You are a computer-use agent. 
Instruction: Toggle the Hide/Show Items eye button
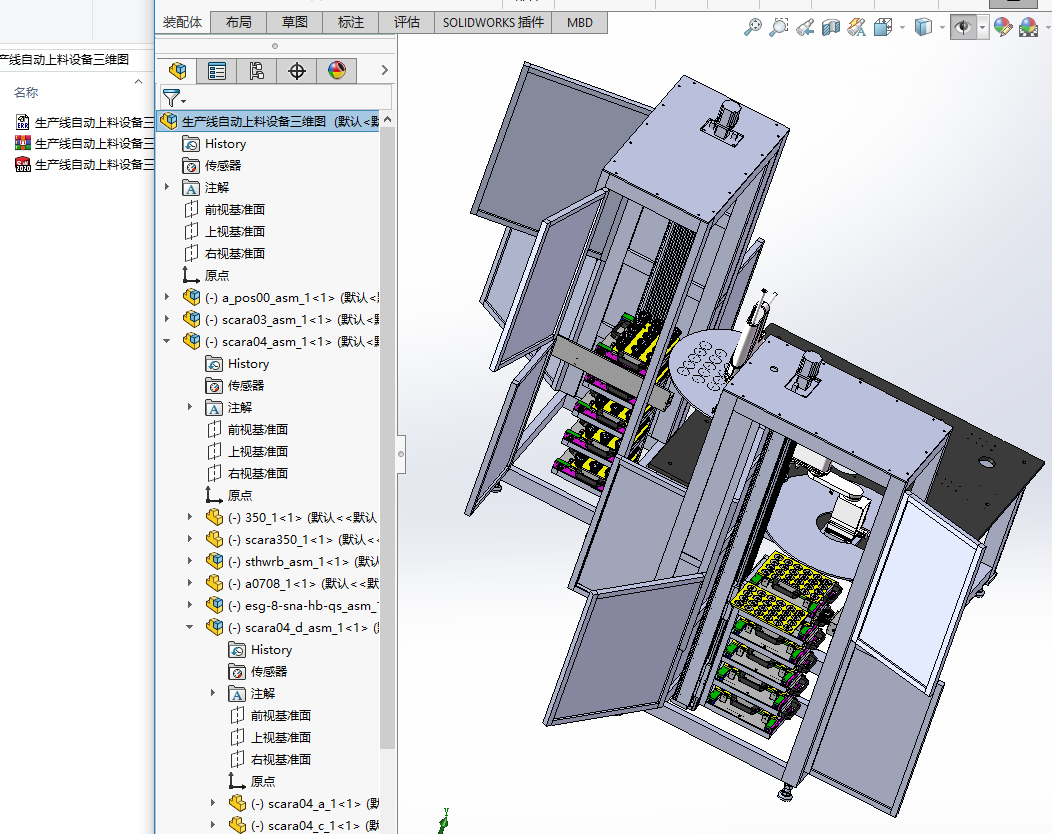pyautogui.click(x=963, y=28)
